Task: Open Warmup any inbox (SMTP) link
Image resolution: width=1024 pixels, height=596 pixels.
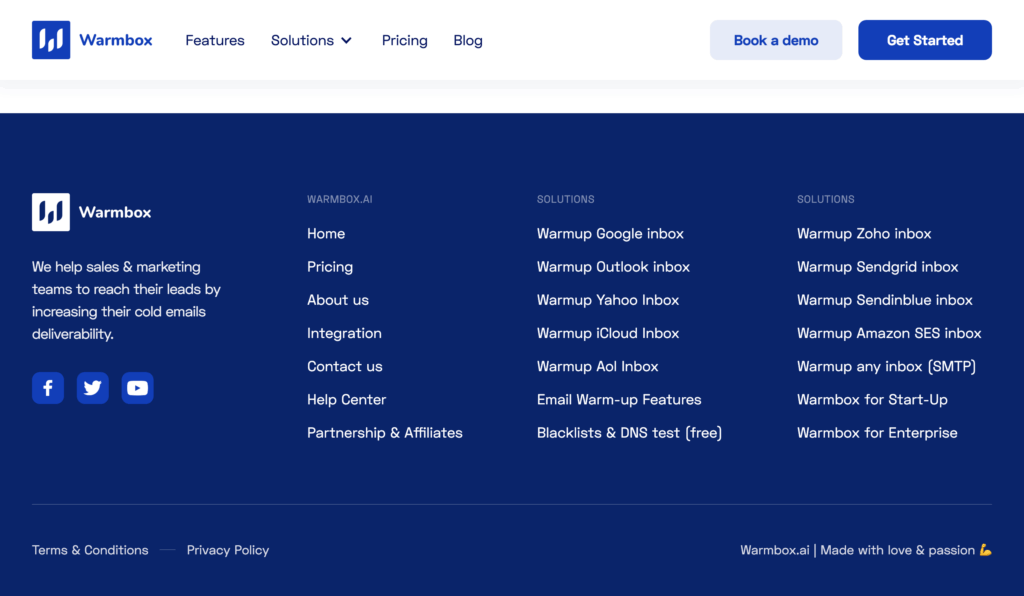Action: point(886,367)
